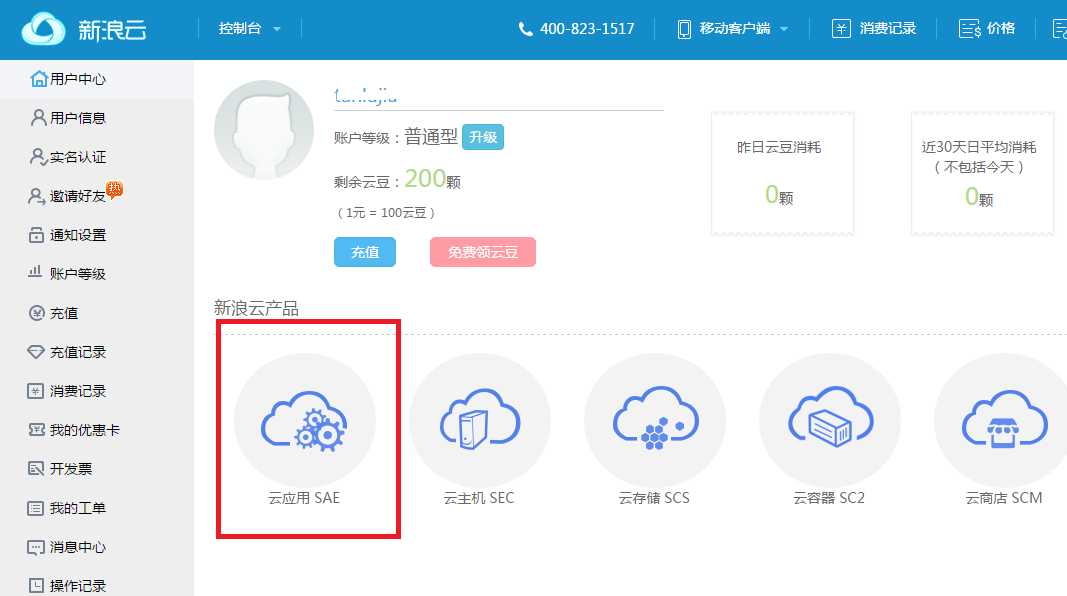Screen dimensions: 1067x596
Task: Click the chat bubble icon beside 消息中心
Action: click(36, 547)
